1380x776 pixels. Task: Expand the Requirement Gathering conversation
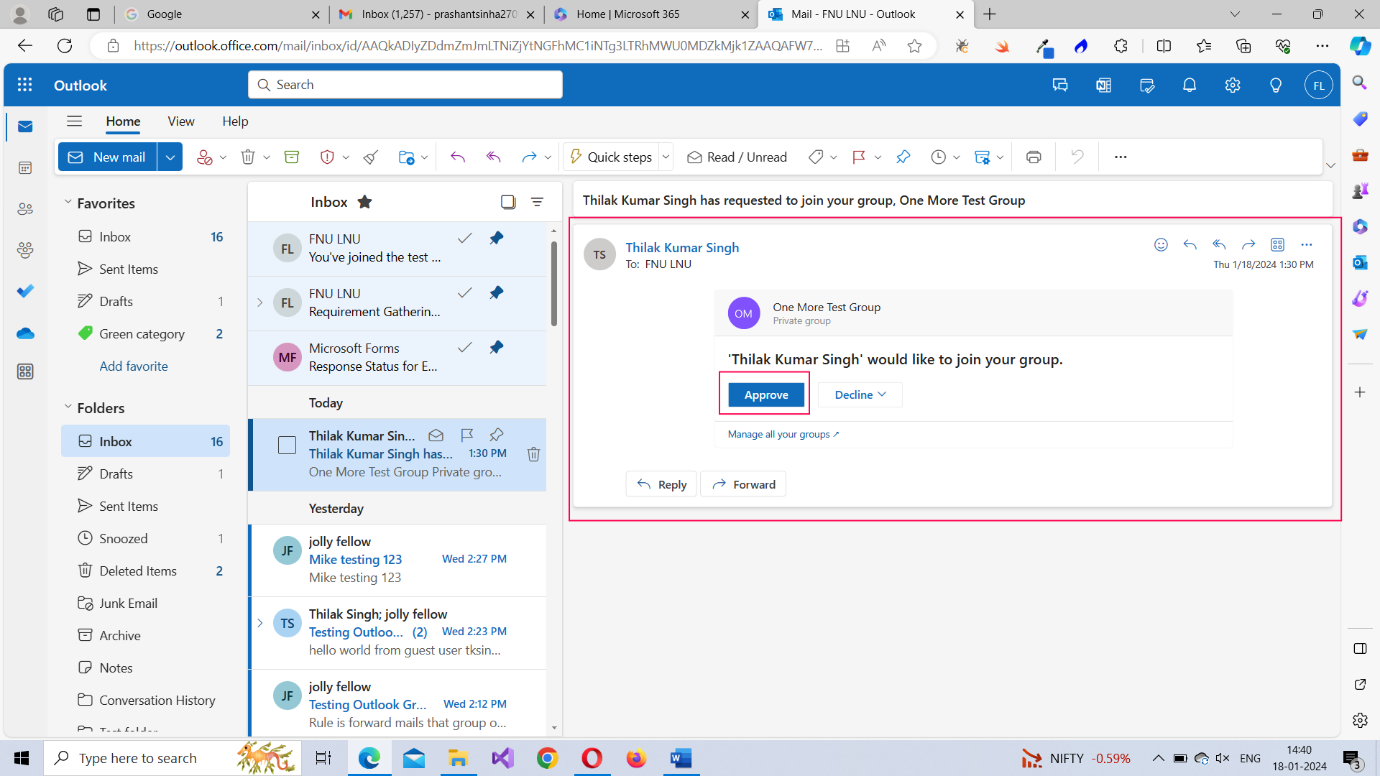point(260,302)
